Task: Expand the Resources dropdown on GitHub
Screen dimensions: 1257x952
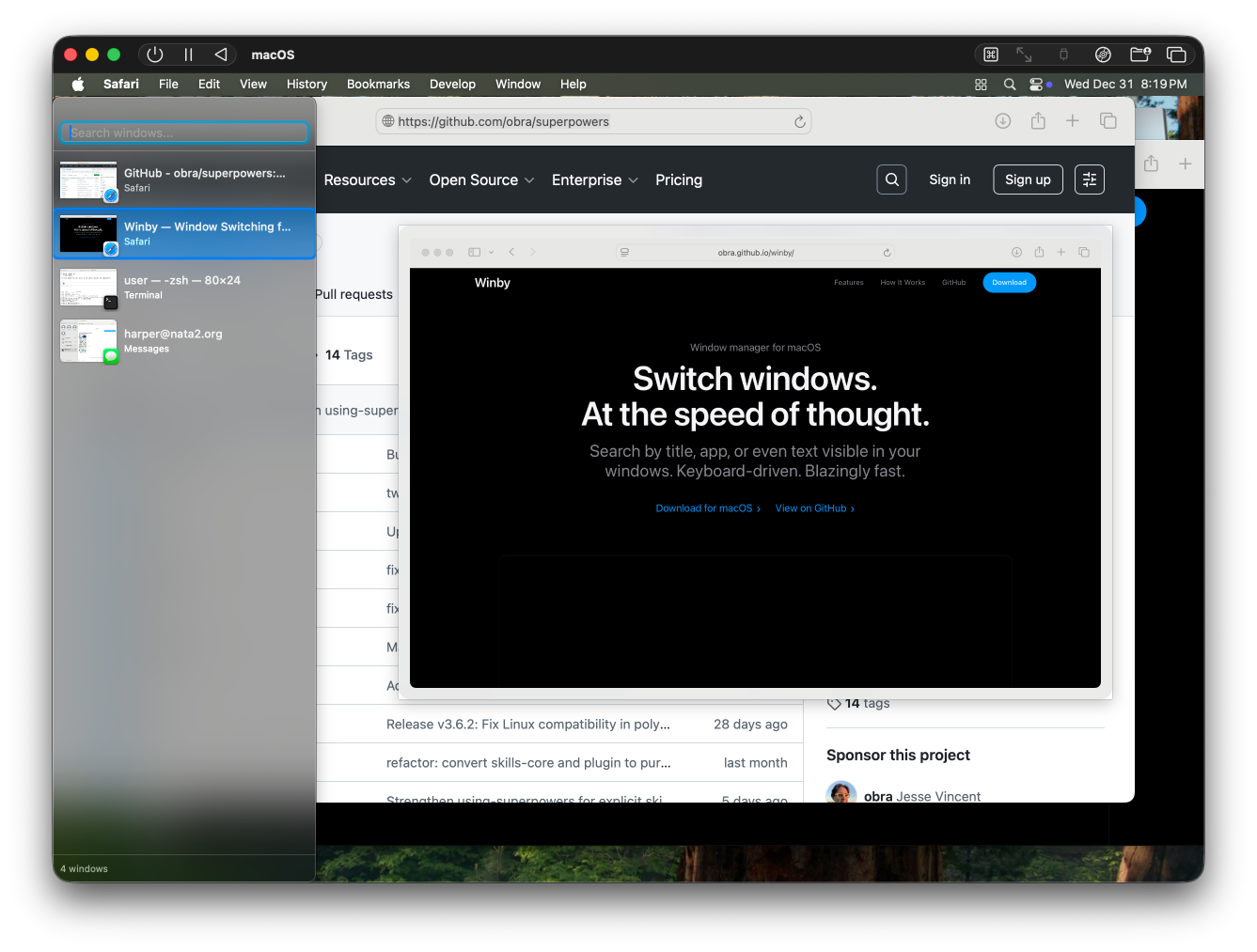Action: click(367, 179)
